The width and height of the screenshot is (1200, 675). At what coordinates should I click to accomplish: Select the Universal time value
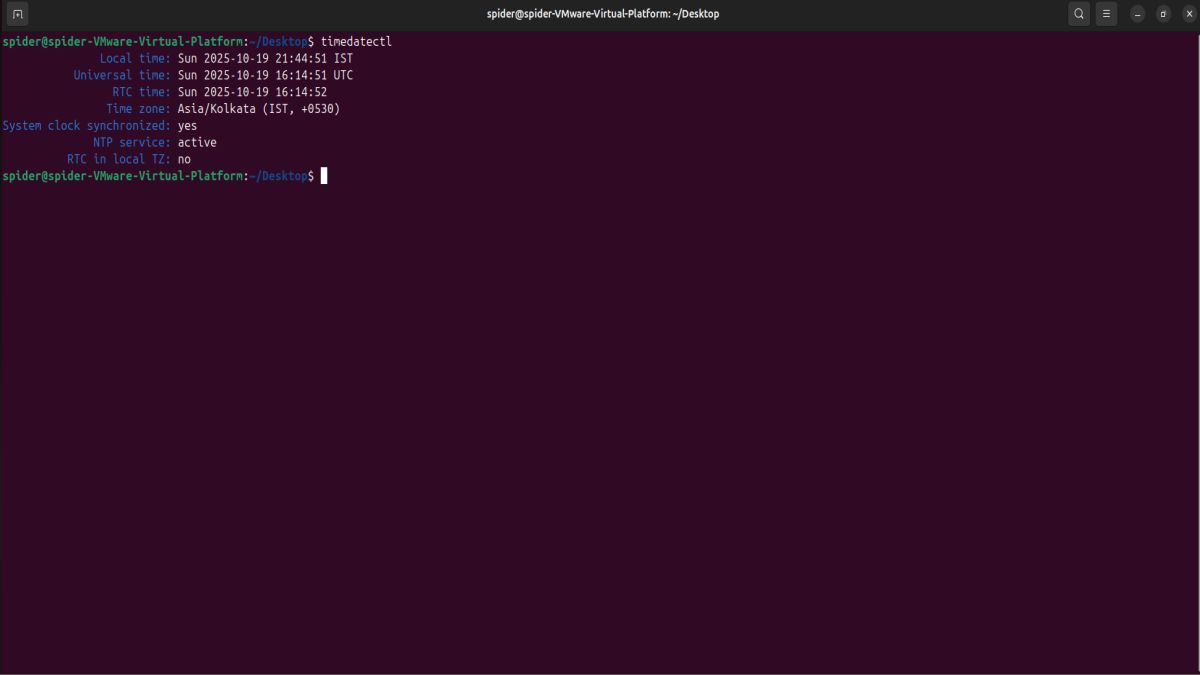[265, 75]
